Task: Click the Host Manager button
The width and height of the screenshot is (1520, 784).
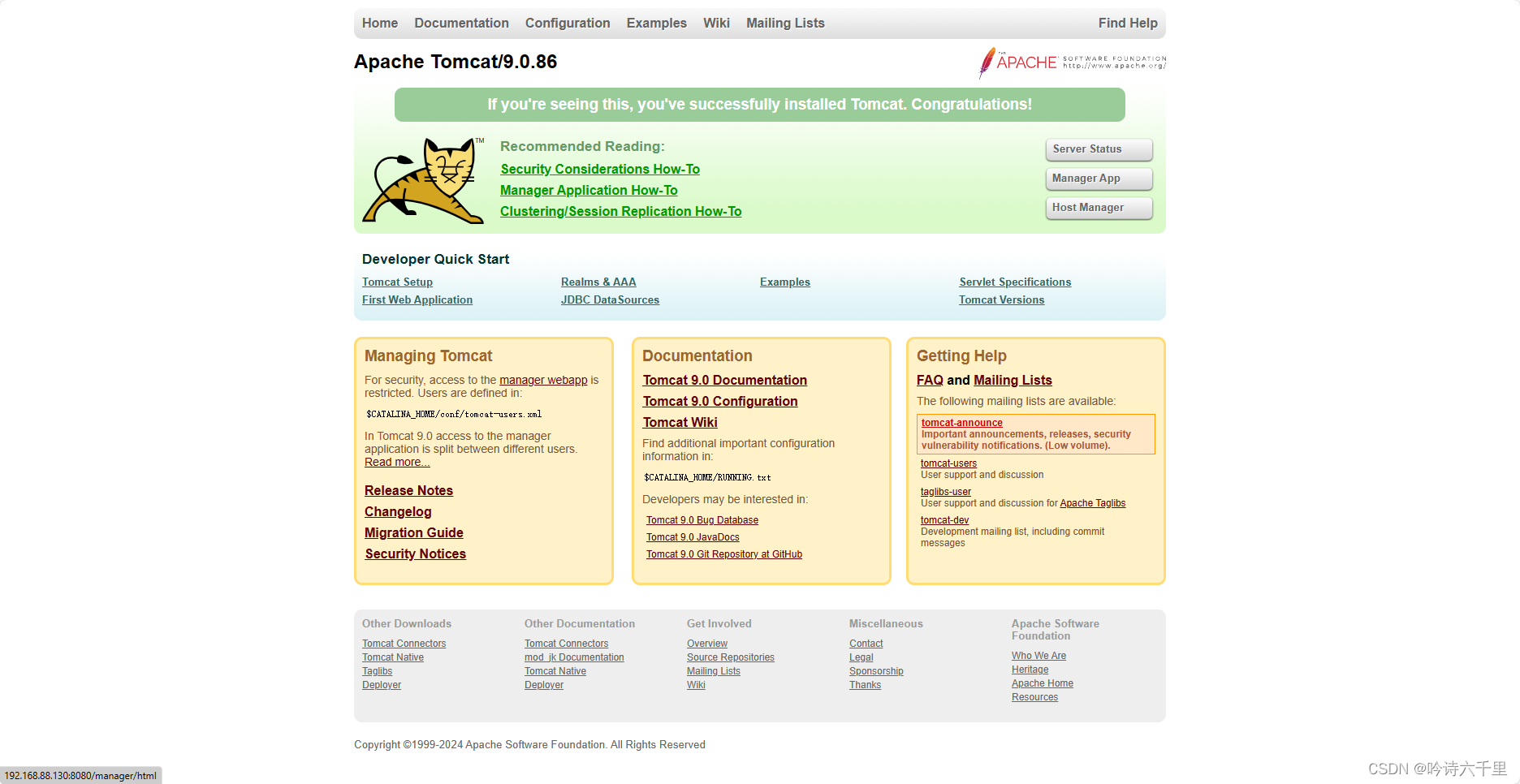Action: point(1099,208)
